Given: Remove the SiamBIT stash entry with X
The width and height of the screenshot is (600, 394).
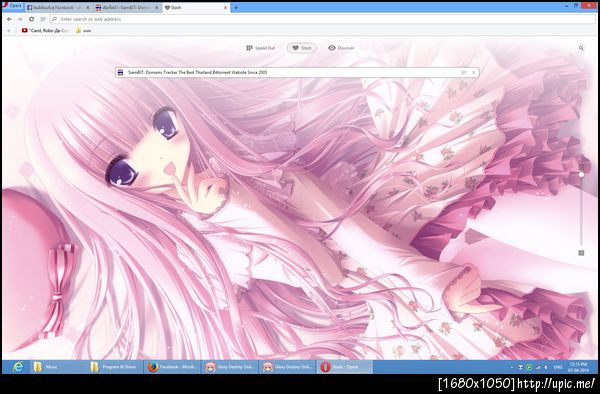Looking at the screenshot, I should (474, 72).
